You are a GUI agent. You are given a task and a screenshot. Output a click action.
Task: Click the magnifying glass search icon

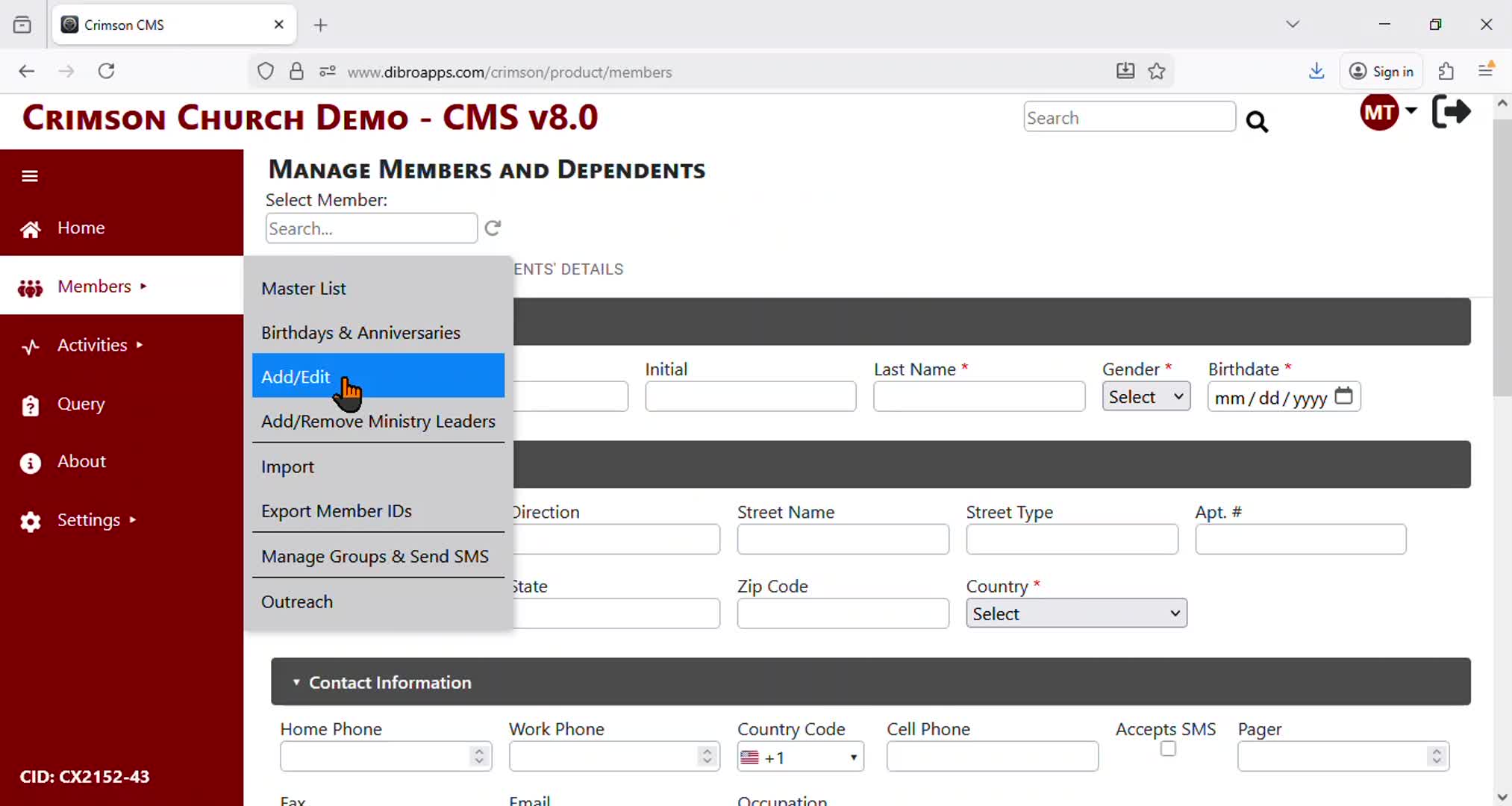1257,122
